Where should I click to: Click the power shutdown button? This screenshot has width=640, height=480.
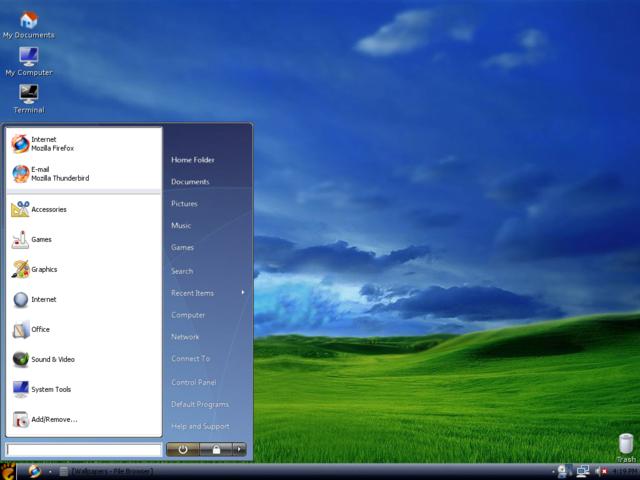click(x=183, y=449)
